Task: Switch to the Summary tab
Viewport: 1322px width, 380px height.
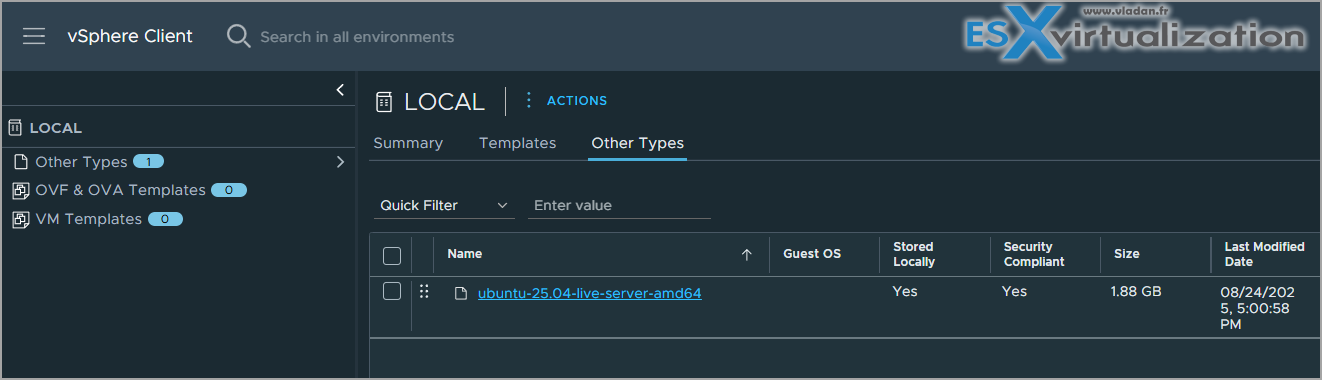Action: [408, 143]
